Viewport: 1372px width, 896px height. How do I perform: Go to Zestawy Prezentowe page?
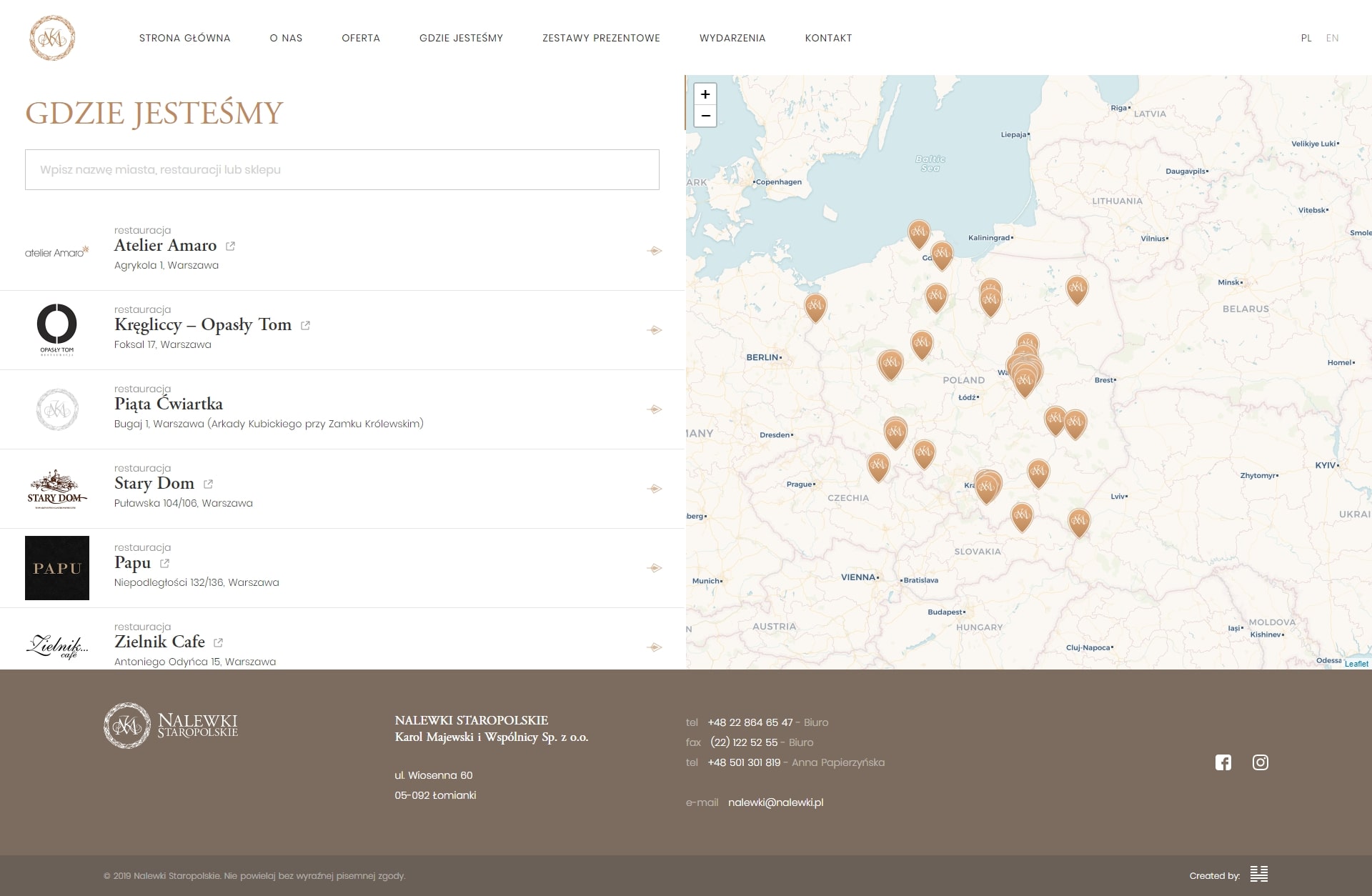600,38
